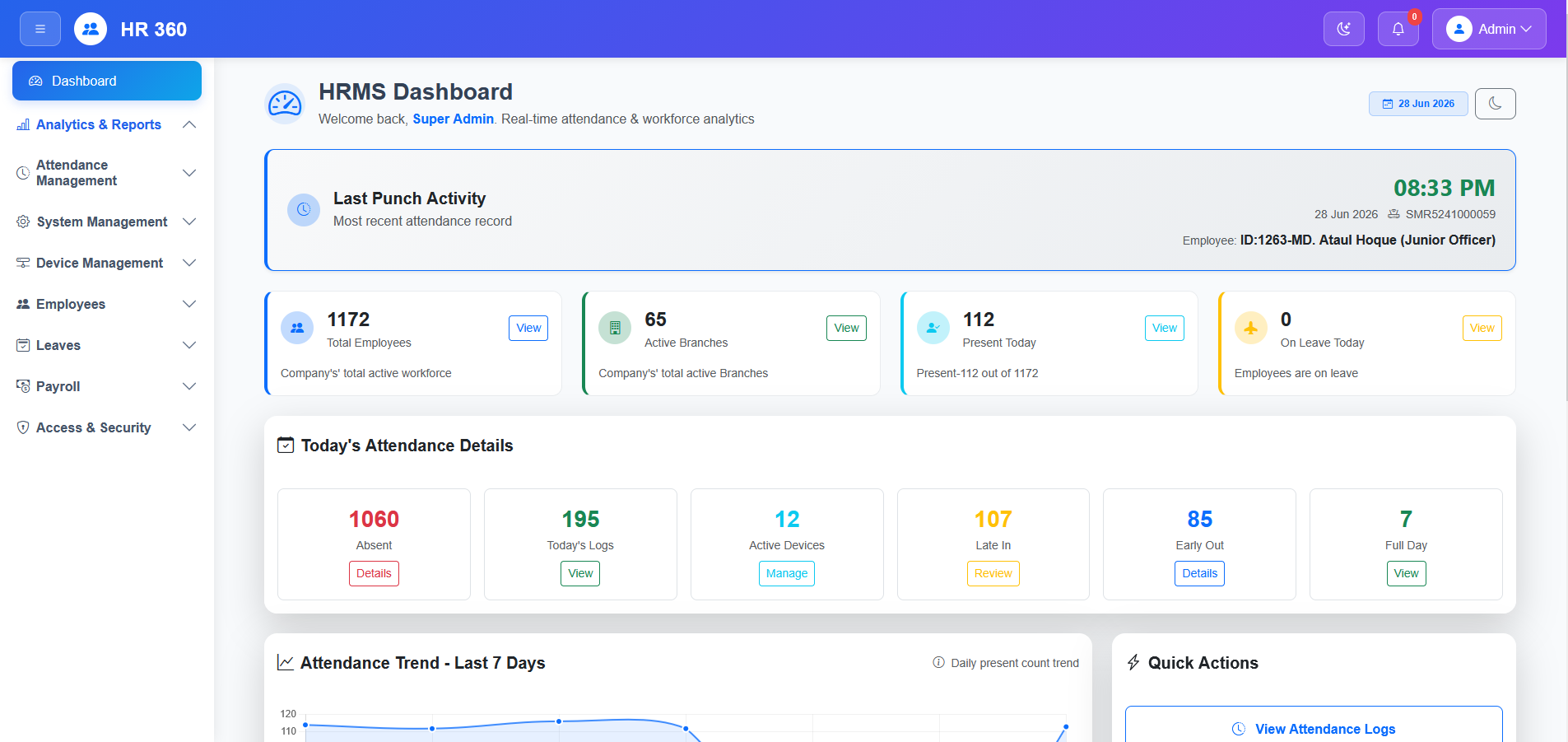The image size is (1568, 742).
Task: Click the Active Branches building icon
Action: [615, 328]
